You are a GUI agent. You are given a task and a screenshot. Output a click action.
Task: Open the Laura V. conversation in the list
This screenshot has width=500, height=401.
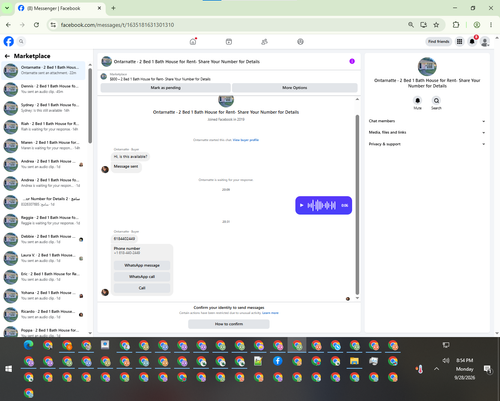[x=43, y=258]
